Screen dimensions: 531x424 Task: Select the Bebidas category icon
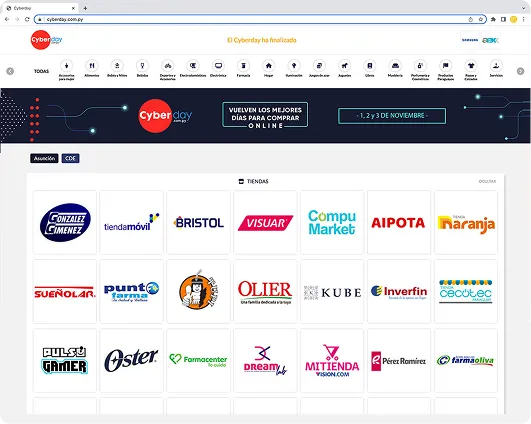142,66
